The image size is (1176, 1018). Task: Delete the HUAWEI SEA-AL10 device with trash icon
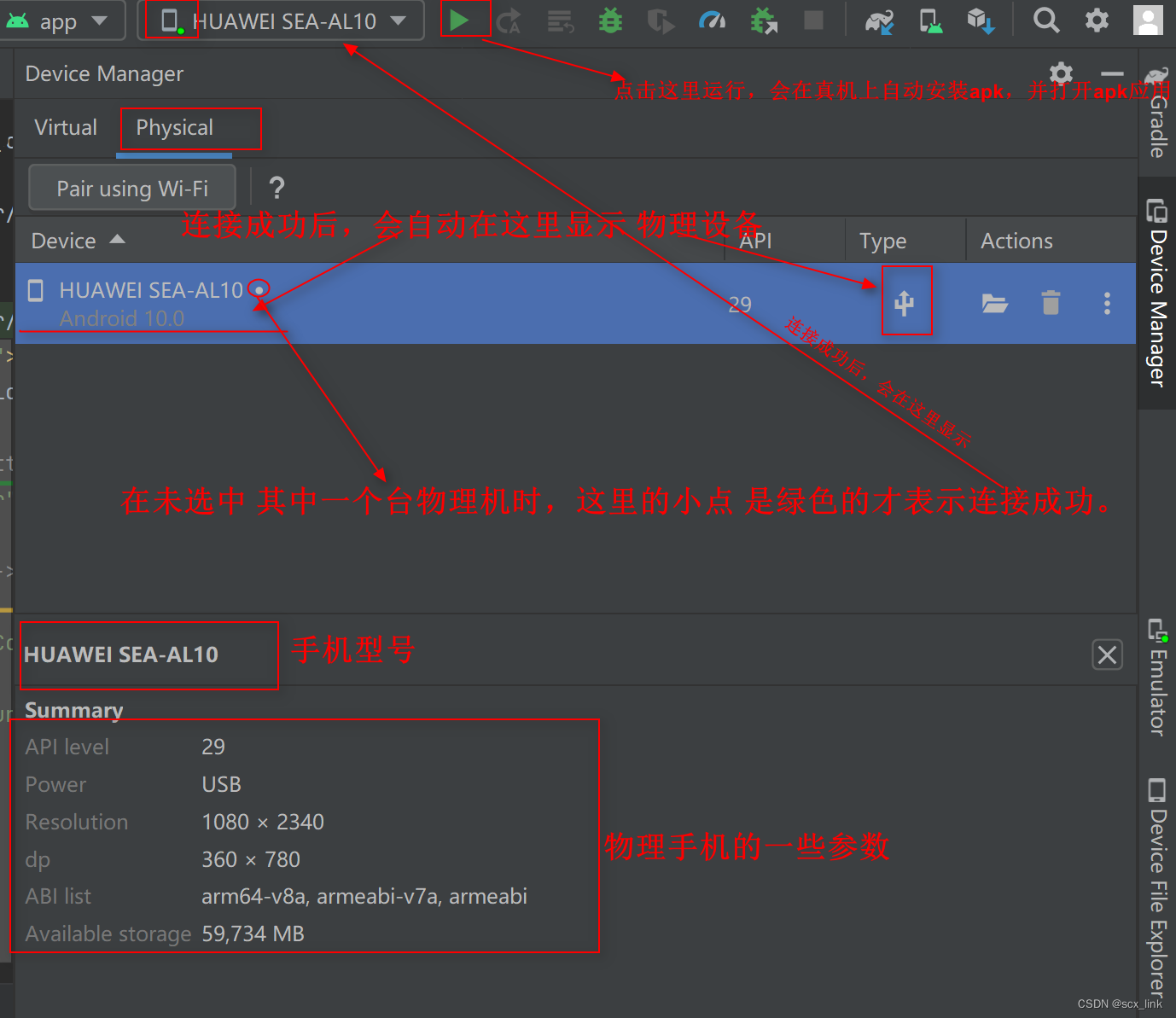[x=1051, y=303]
